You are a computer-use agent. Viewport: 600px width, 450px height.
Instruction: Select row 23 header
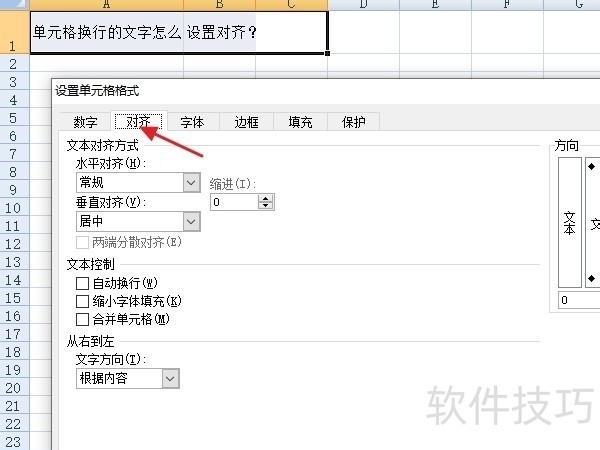click(x=15, y=442)
